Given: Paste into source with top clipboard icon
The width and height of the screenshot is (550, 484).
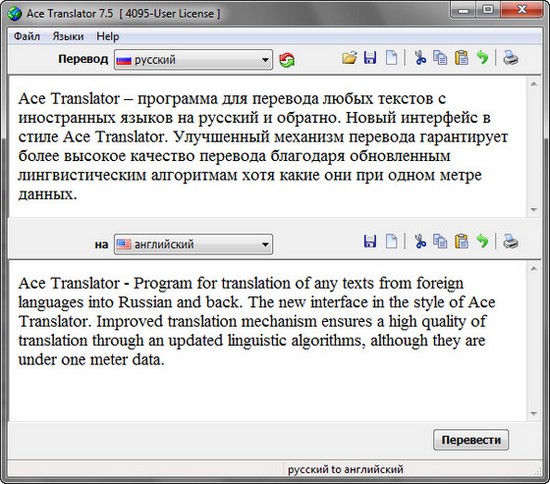Looking at the screenshot, I should 462,58.
